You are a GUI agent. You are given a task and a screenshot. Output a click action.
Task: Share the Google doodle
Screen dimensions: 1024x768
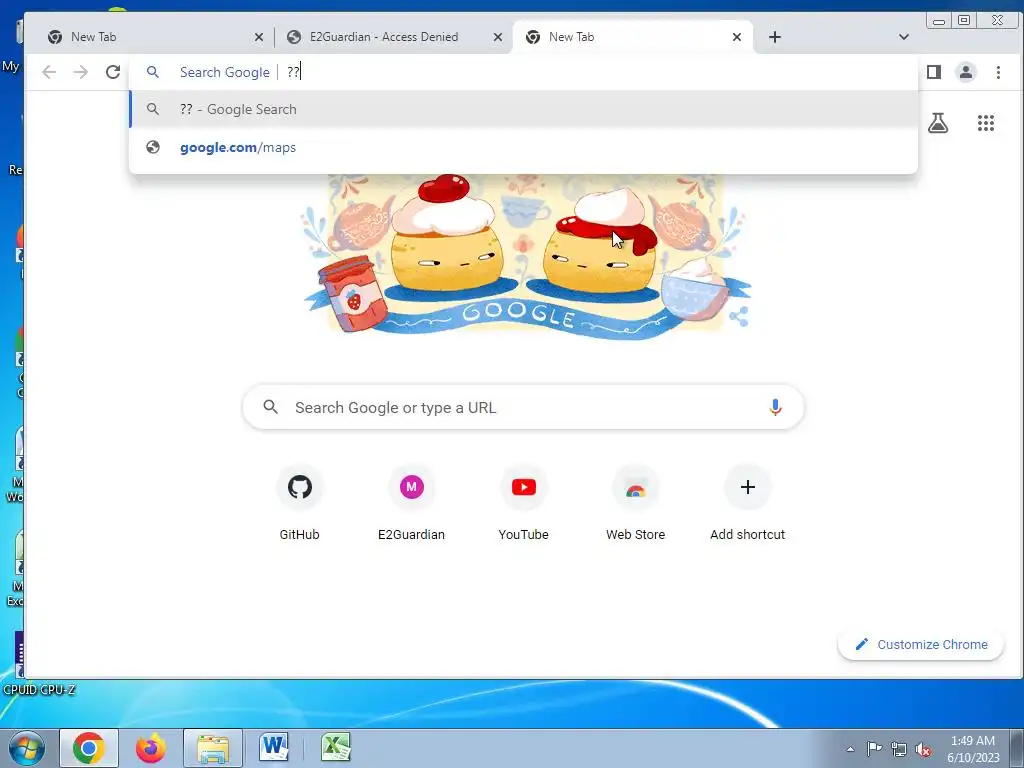739,317
